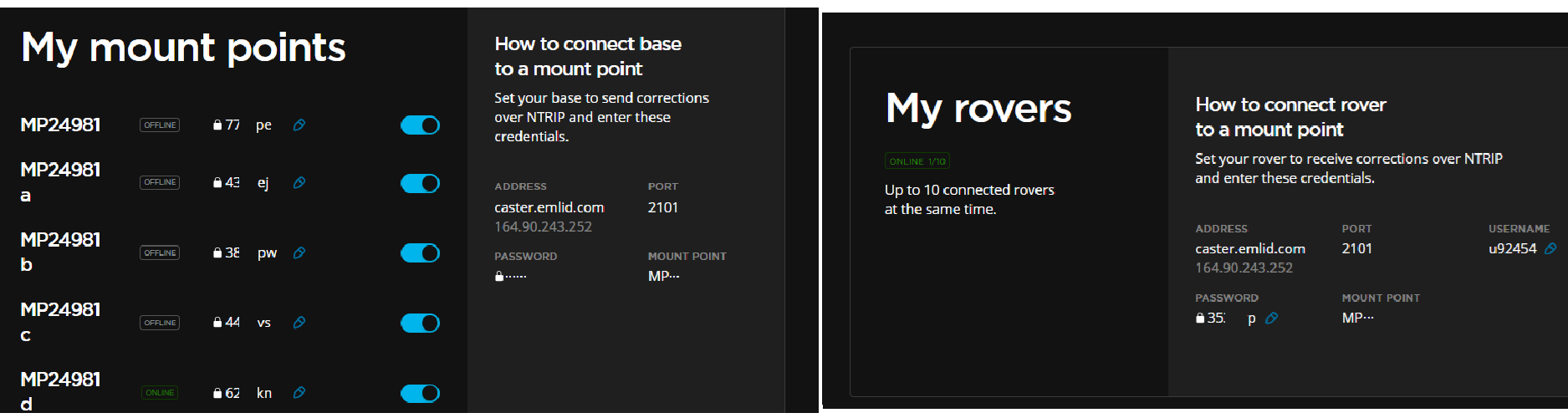This screenshot has height=418, width=1568.
Task: Click the lock icon in base Password field
Action: pos(499,277)
